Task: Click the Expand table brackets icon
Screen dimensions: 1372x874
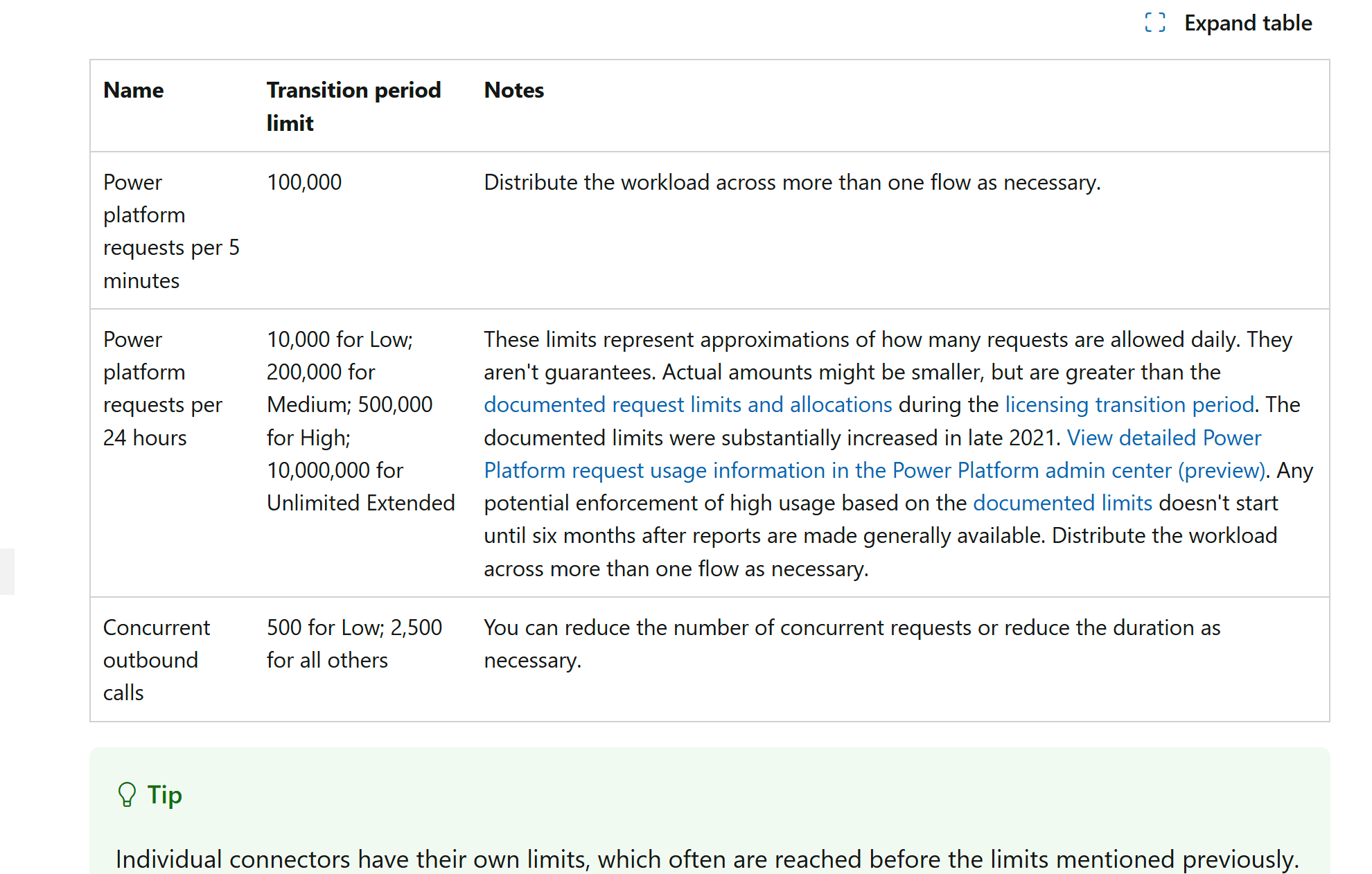Action: point(1154,23)
